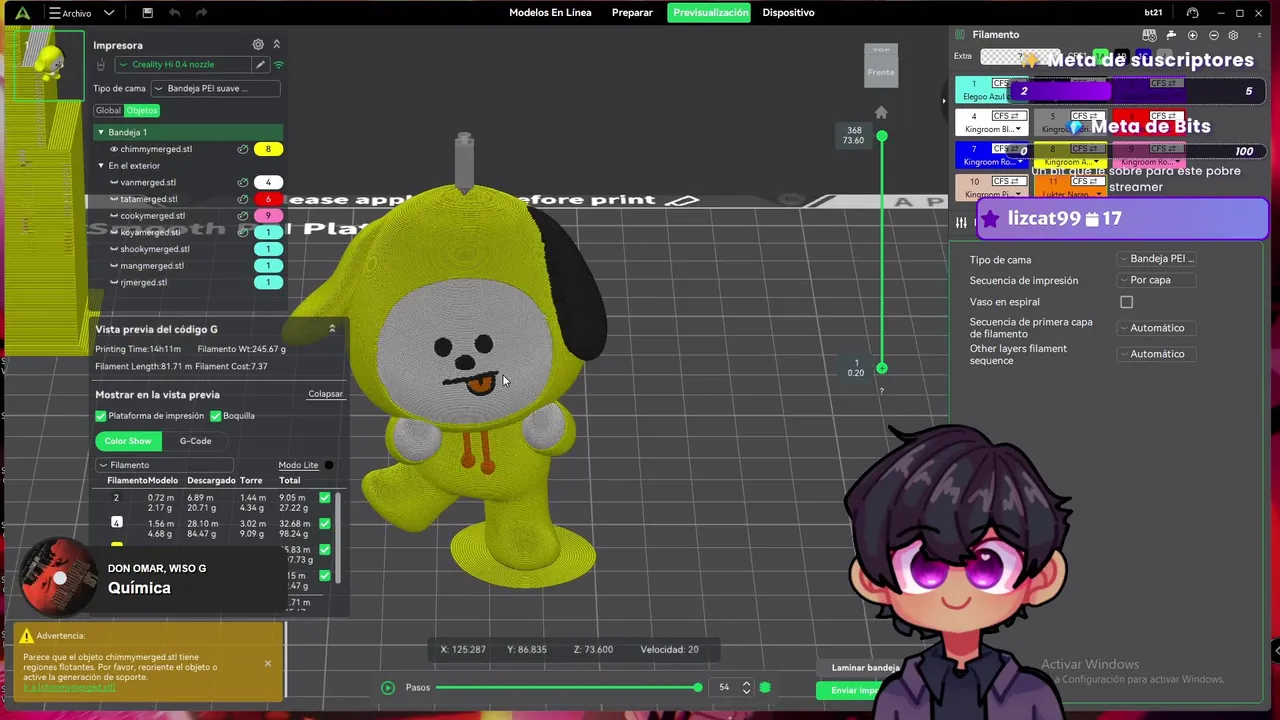Open the Archivo menu
The height and width of the screenshot is (720, 1280).
tap(81, 13)
